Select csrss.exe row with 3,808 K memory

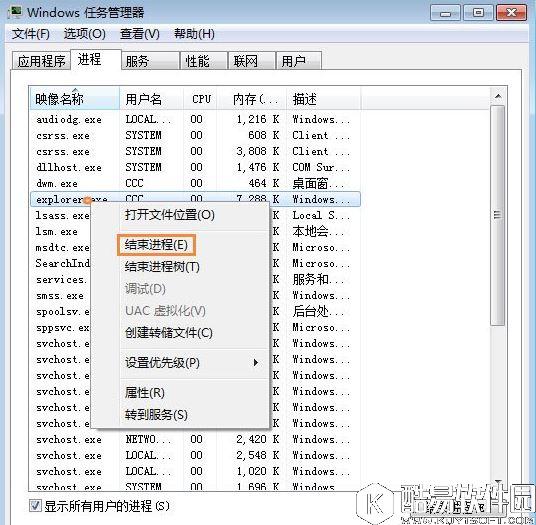click(195, 151)
